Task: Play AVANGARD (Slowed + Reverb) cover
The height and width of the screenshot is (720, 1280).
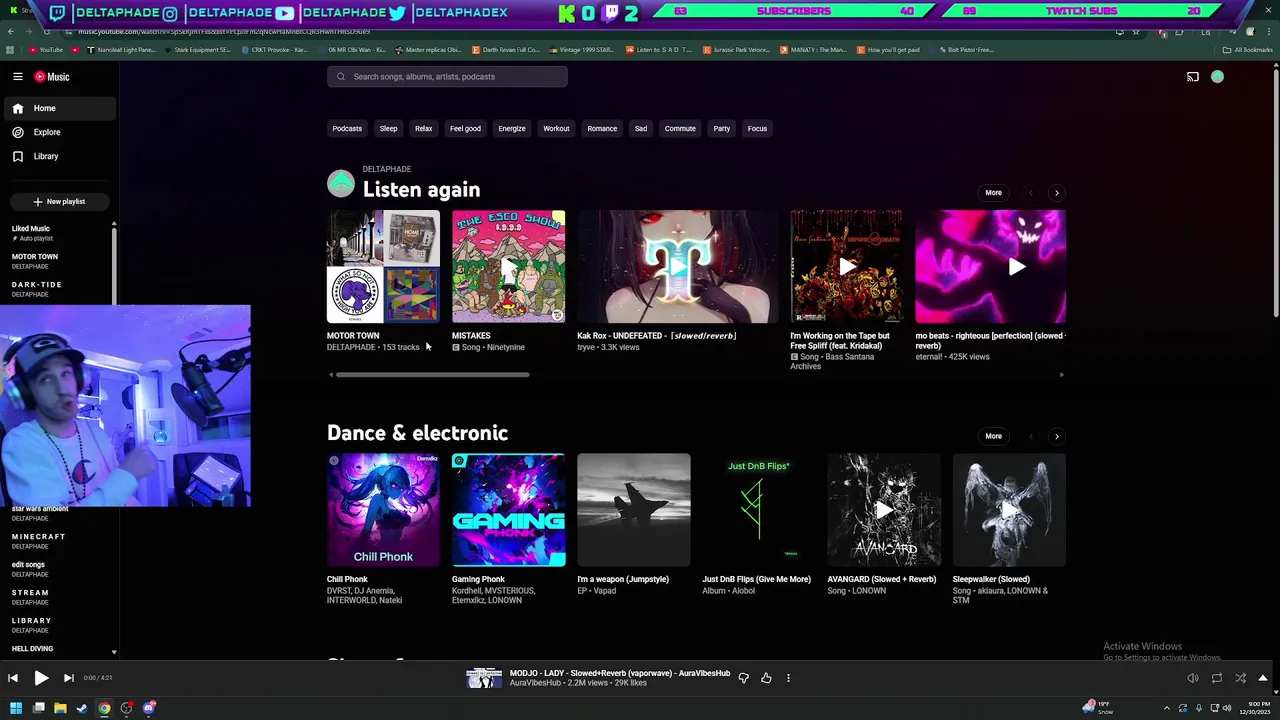Action: tap(883, 510)
